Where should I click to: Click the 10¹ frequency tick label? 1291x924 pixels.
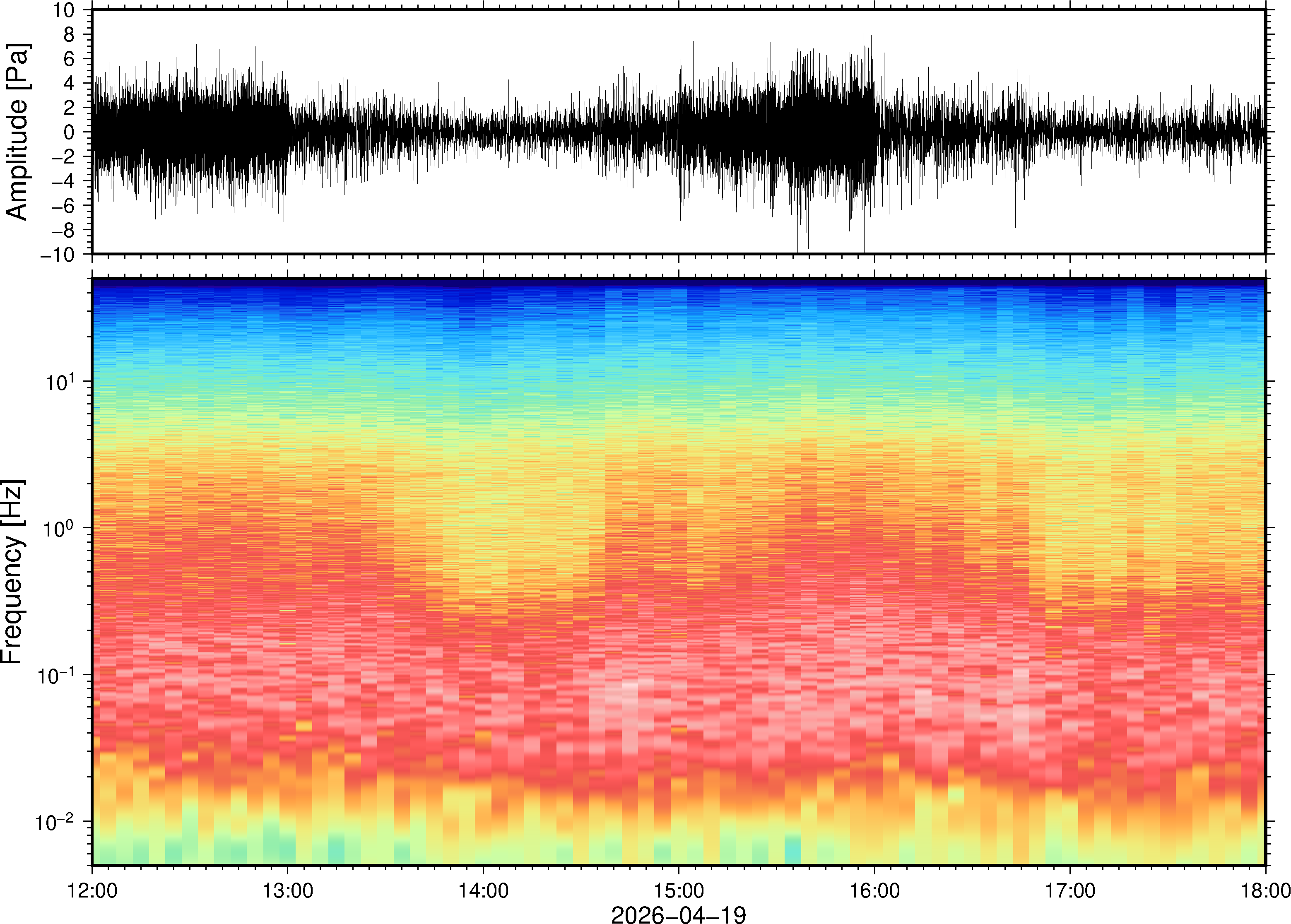coord(60,381)
